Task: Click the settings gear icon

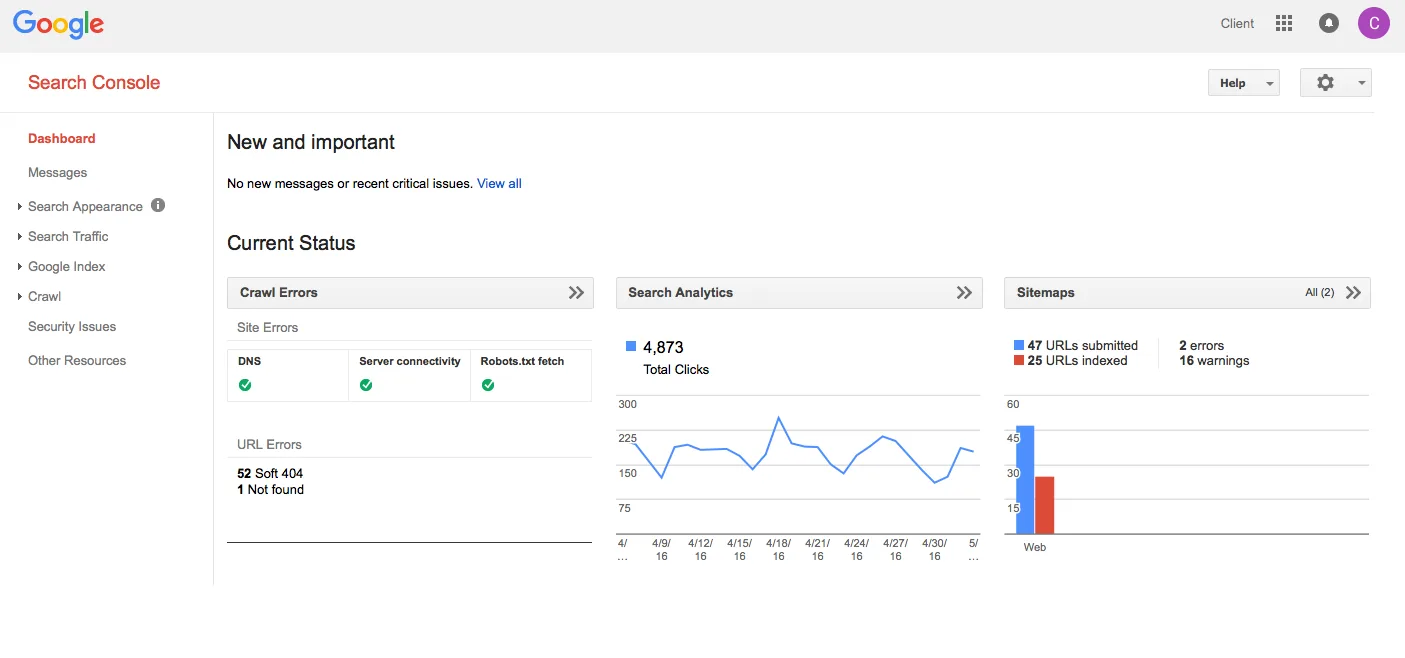Action: point(1325,83)
